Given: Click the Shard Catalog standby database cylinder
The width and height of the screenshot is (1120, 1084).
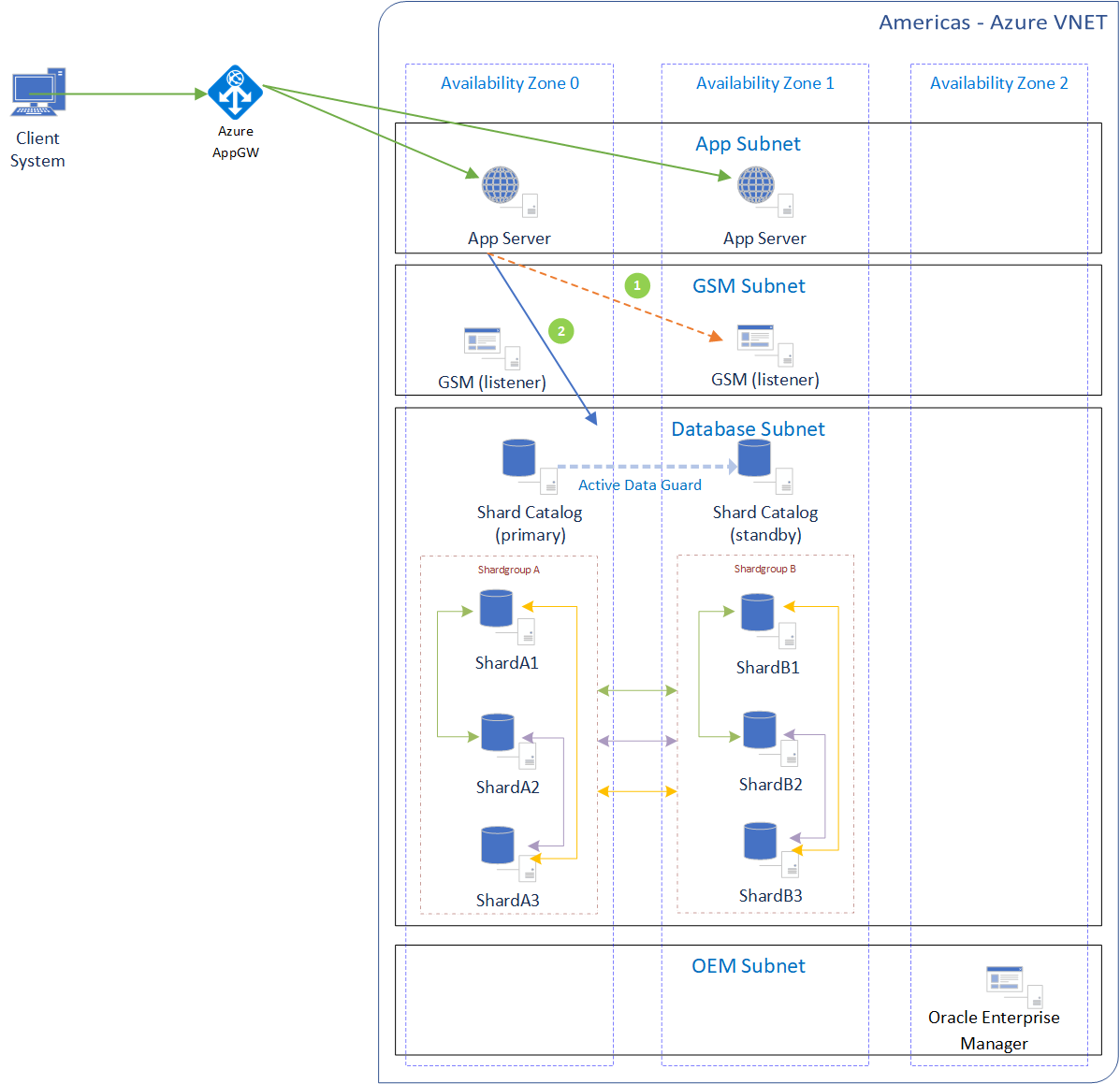Looking at the screenshot, I should [754, 457].
